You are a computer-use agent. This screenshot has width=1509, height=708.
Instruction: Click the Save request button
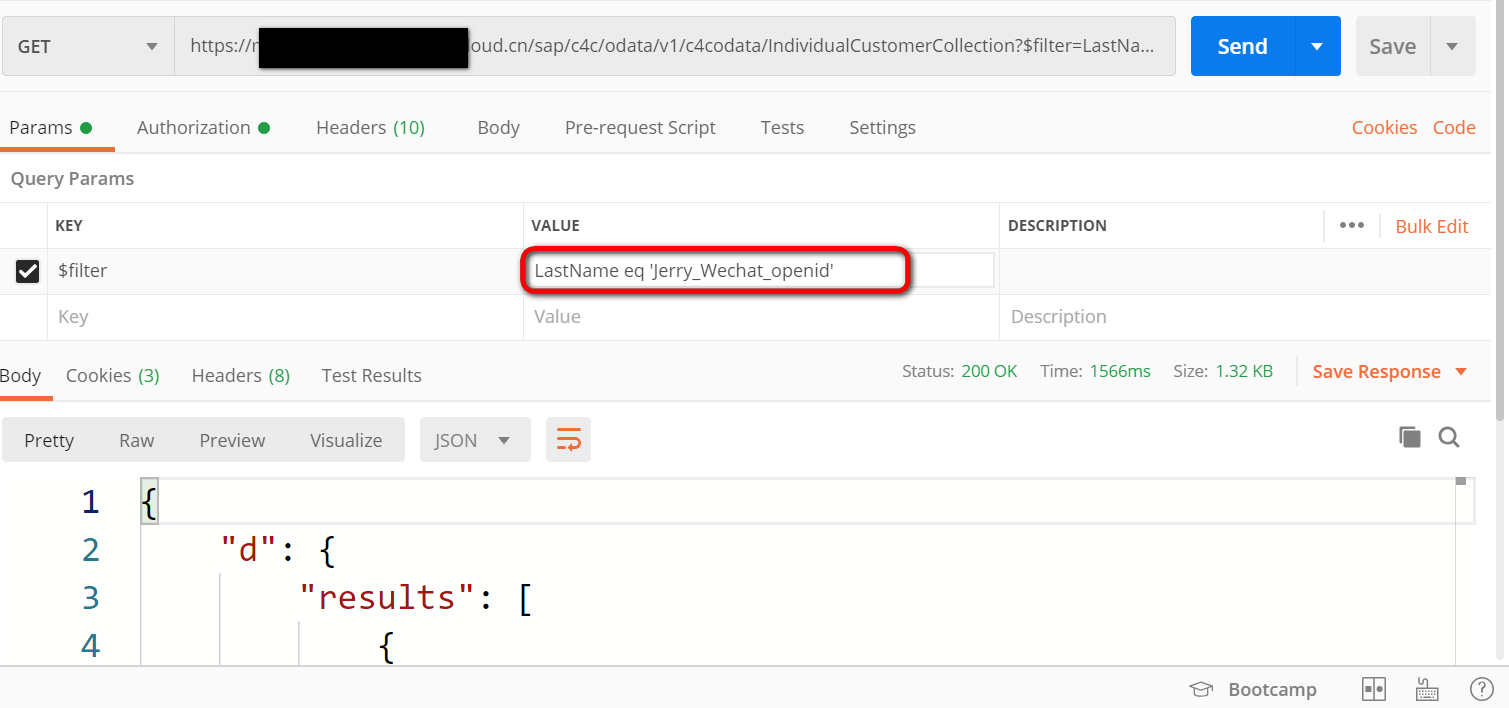1392,46
